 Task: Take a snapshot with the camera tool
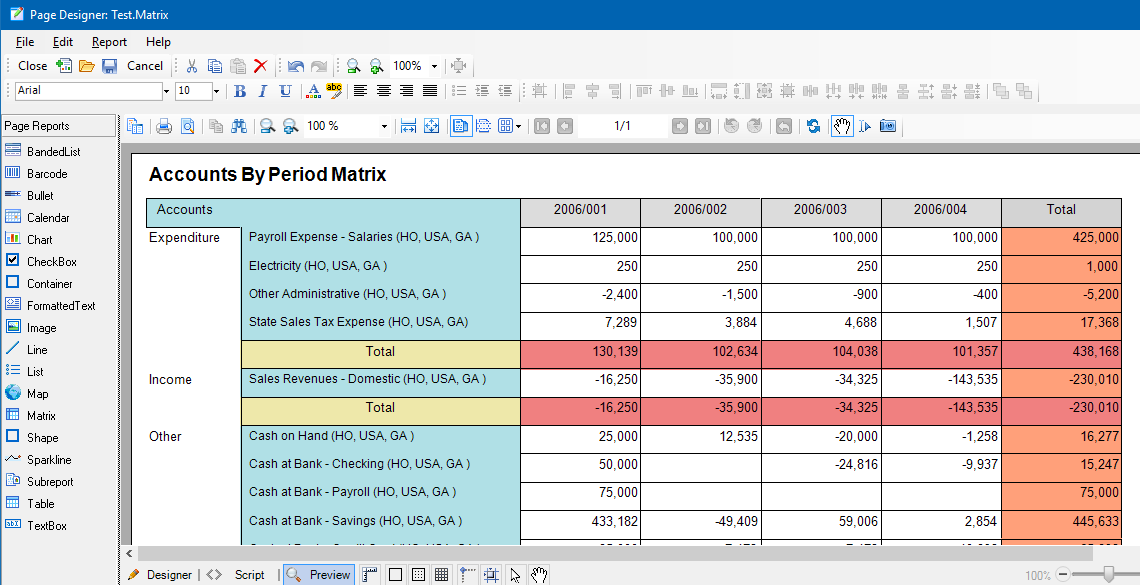(888, 126)
